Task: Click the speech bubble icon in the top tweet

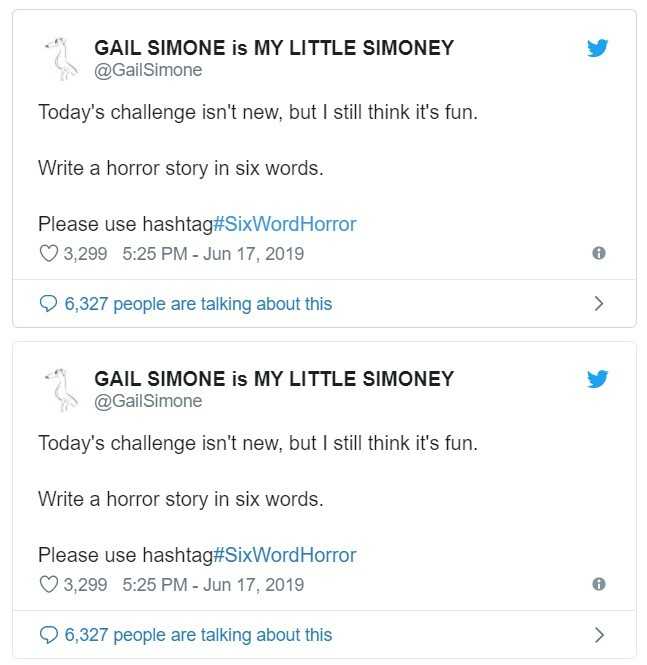Action: pyautogui.click(x=49, y=304)
